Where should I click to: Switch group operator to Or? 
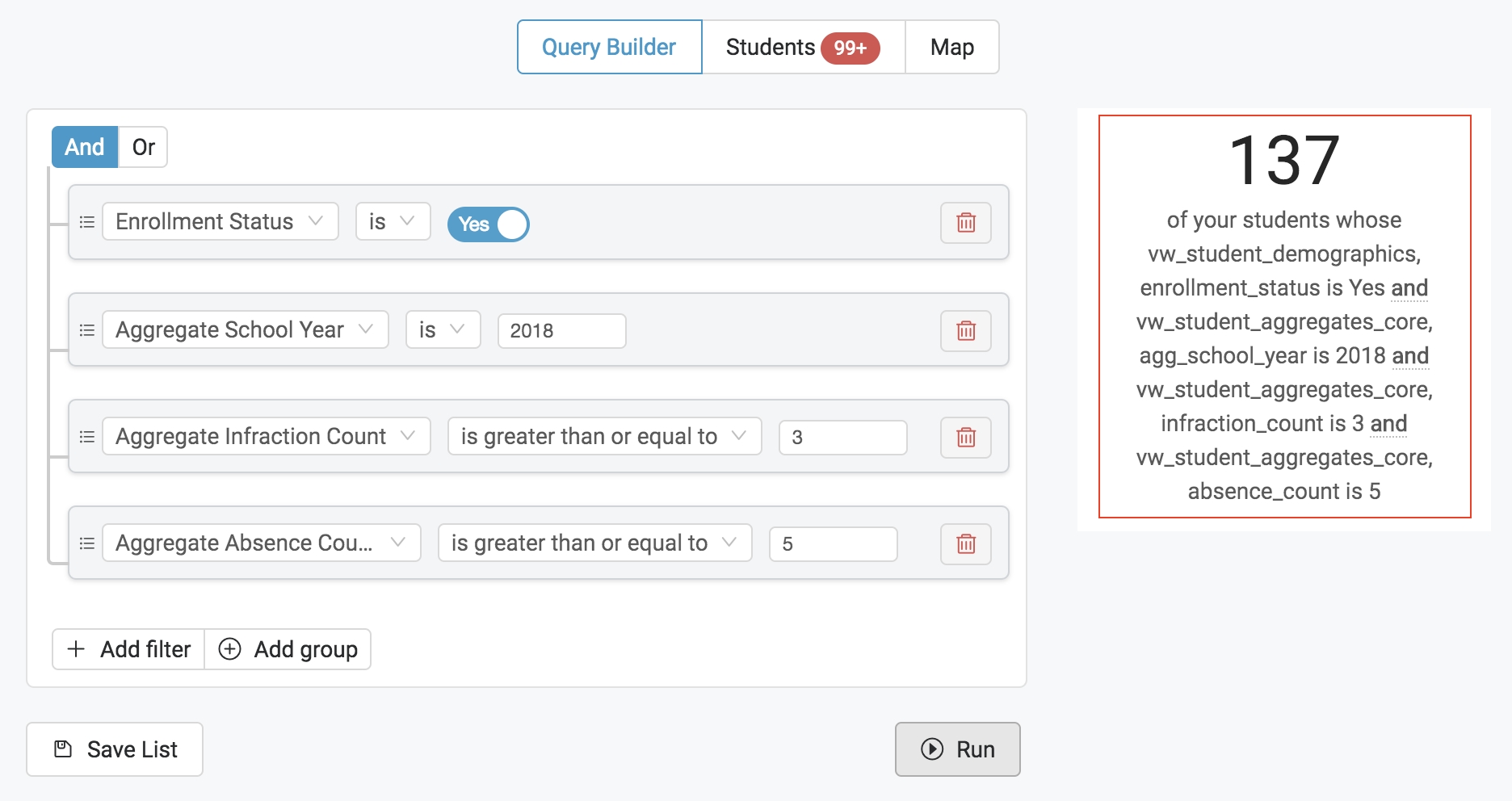point(143,147)
